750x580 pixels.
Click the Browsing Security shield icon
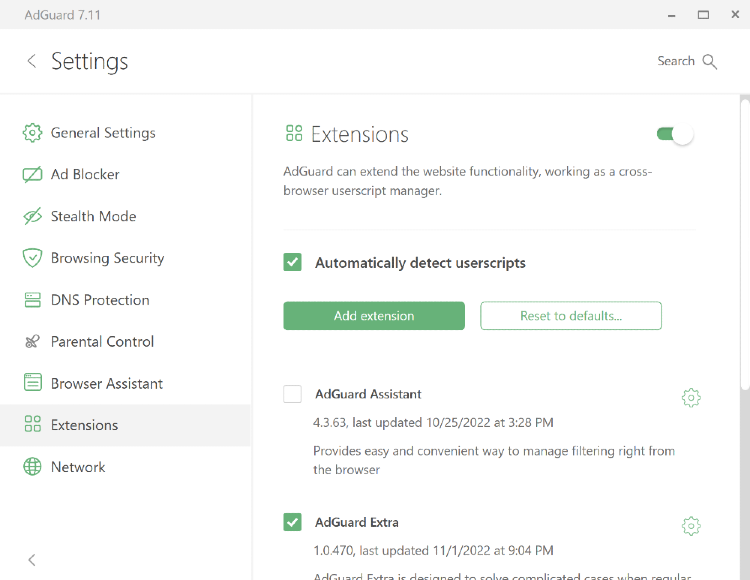32,258
